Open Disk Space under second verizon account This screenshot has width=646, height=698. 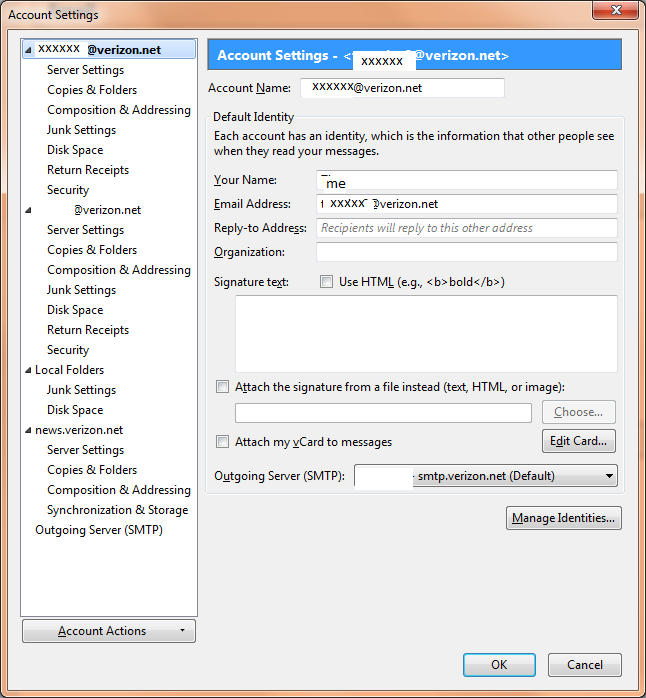pos(75,310)
